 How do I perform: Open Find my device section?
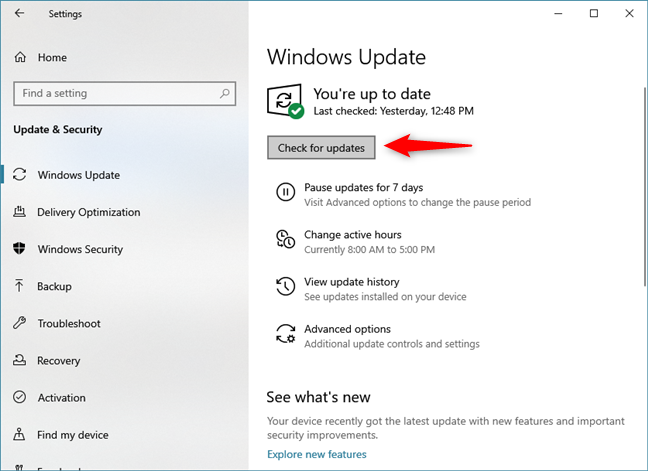point(73,435)
